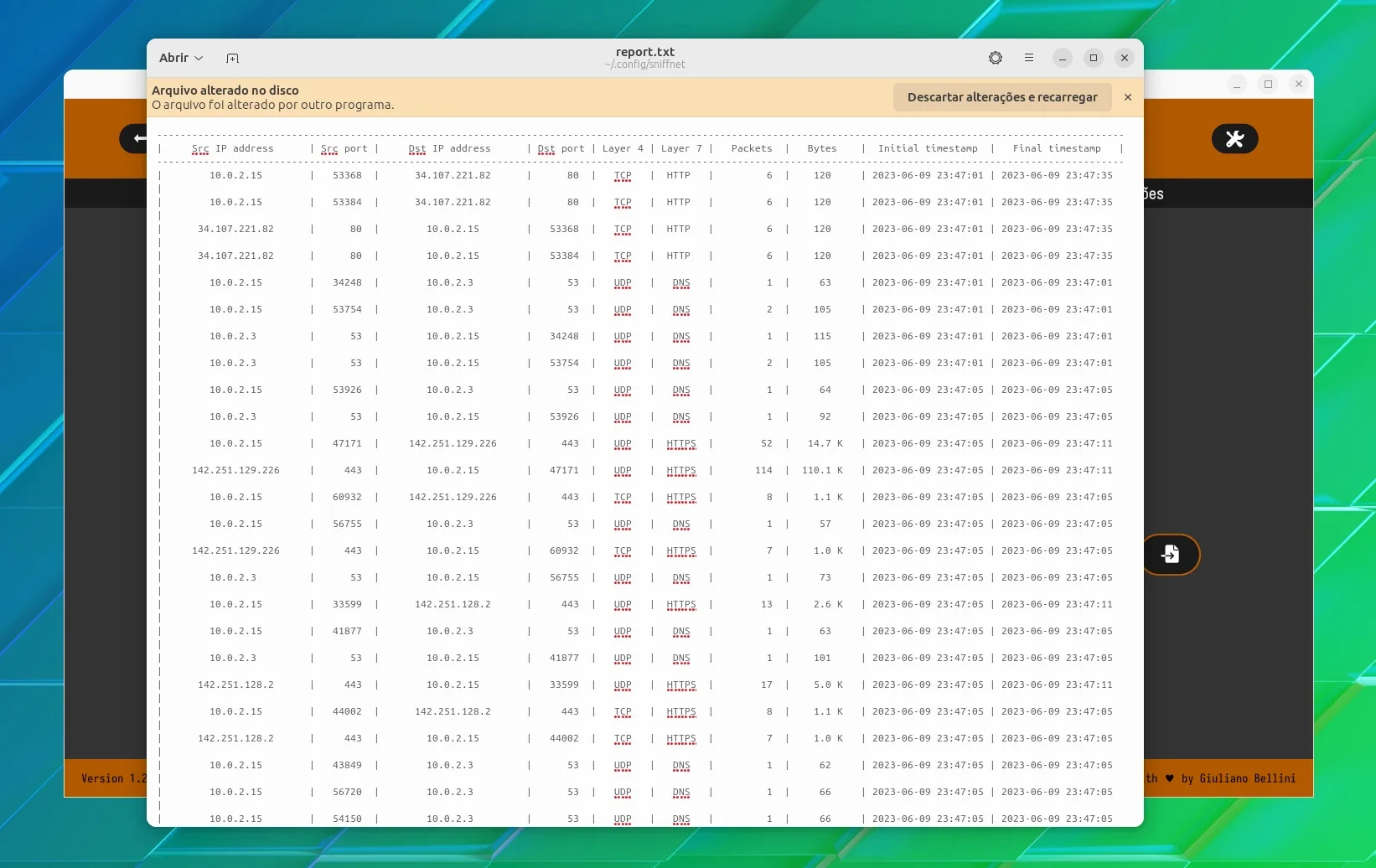Viewport: 1376px width, 868px height.
Task: Click the 'Src IP address' column header
Action: 233,148
